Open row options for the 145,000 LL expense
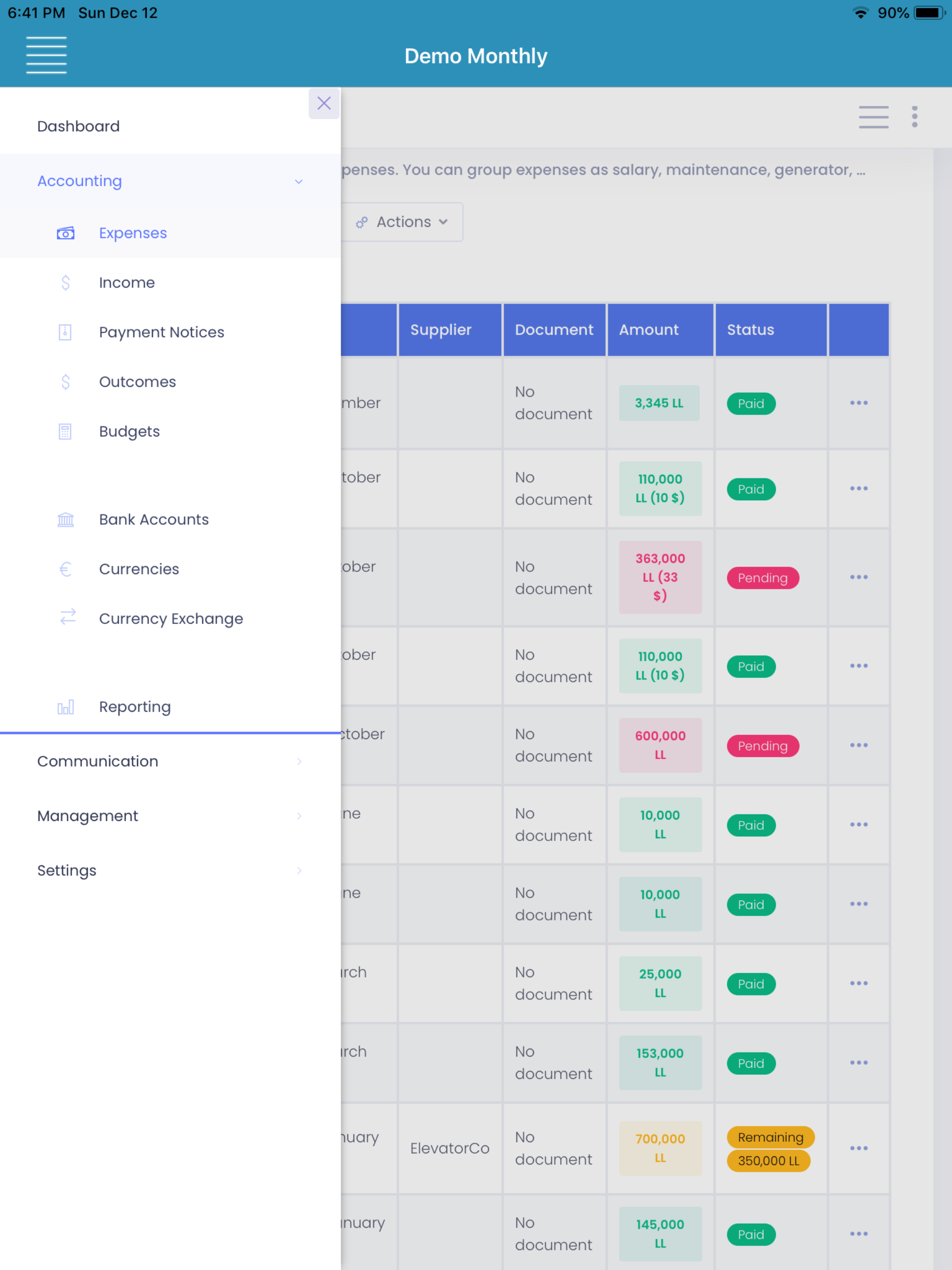Screen dimensions: 952x1270 (x=859, y=1234)
